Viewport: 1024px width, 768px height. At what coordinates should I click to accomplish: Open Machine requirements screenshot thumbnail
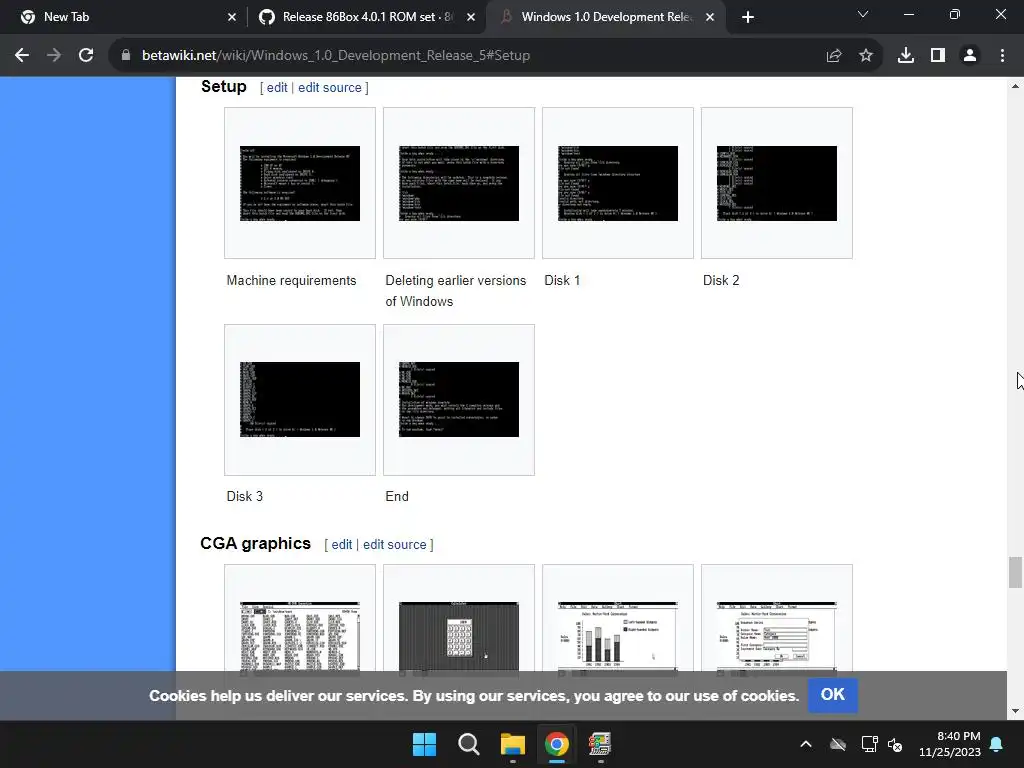click(x=300, y=184)
